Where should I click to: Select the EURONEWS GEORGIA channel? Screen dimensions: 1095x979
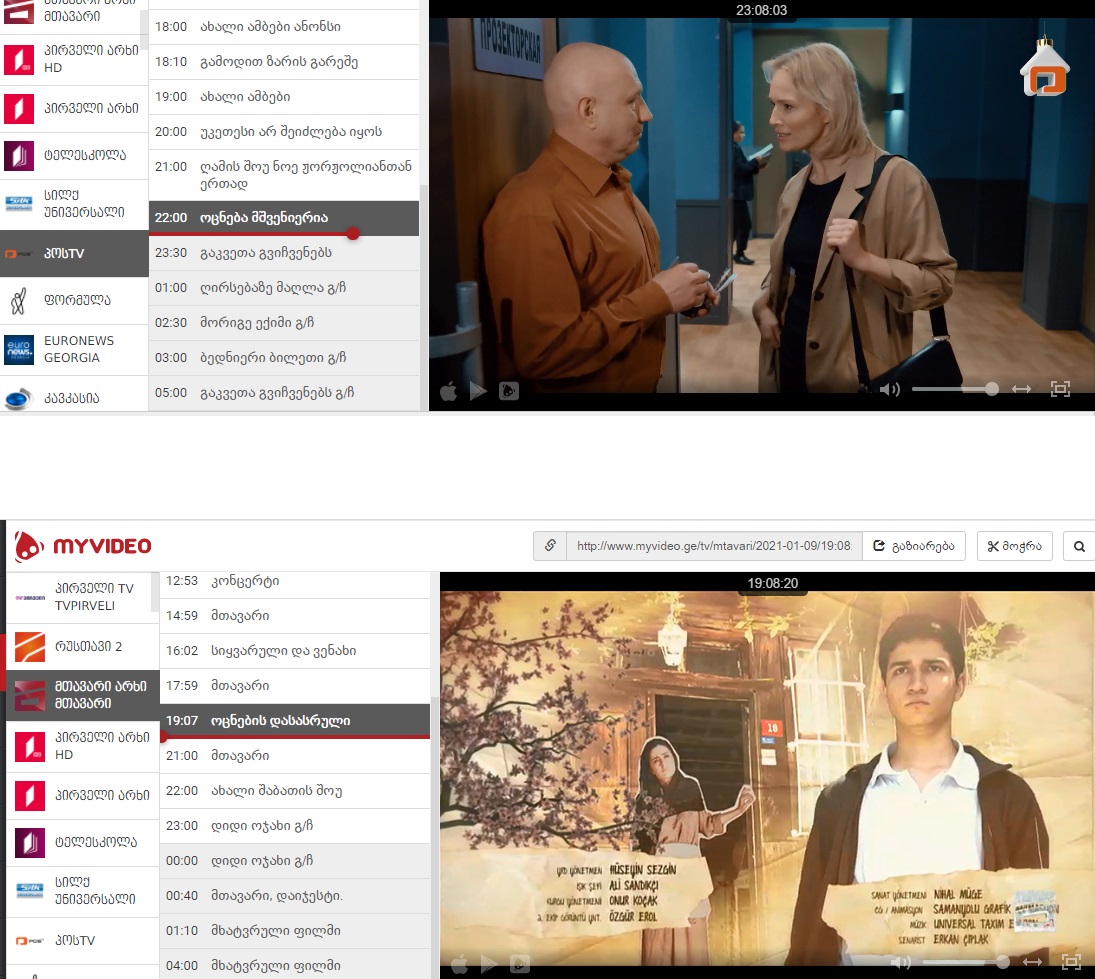(x=74, y=349)
